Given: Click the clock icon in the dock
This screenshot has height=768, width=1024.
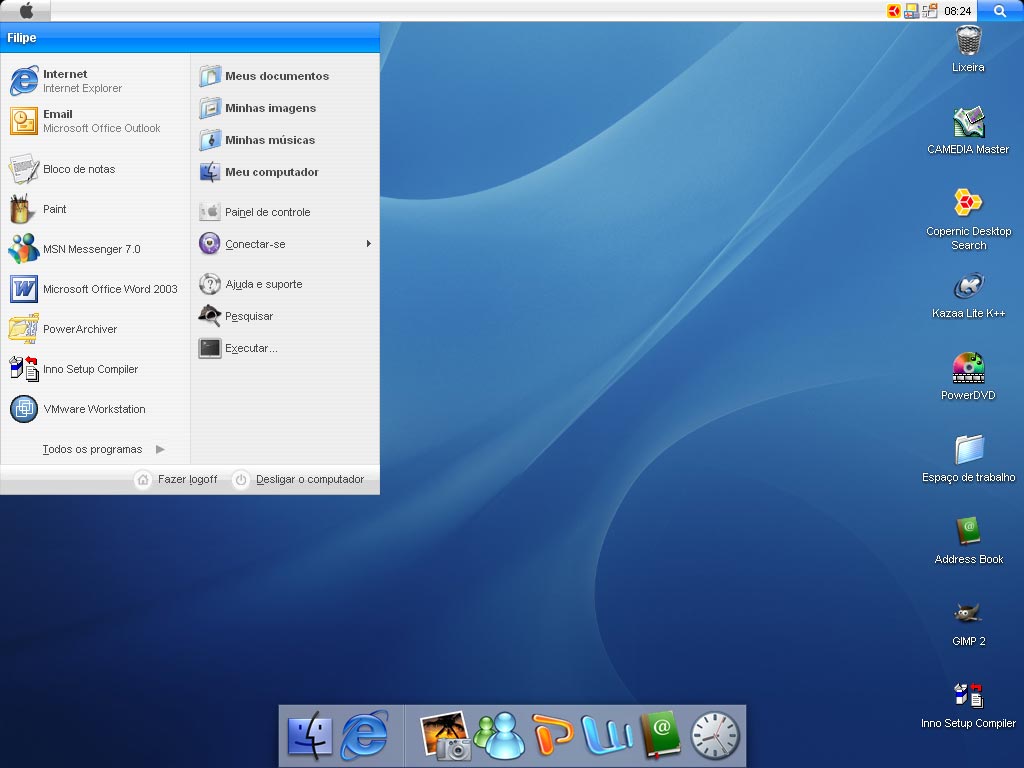Looking at the screenshot, I should pyautogui.click(x=715, y=736).
